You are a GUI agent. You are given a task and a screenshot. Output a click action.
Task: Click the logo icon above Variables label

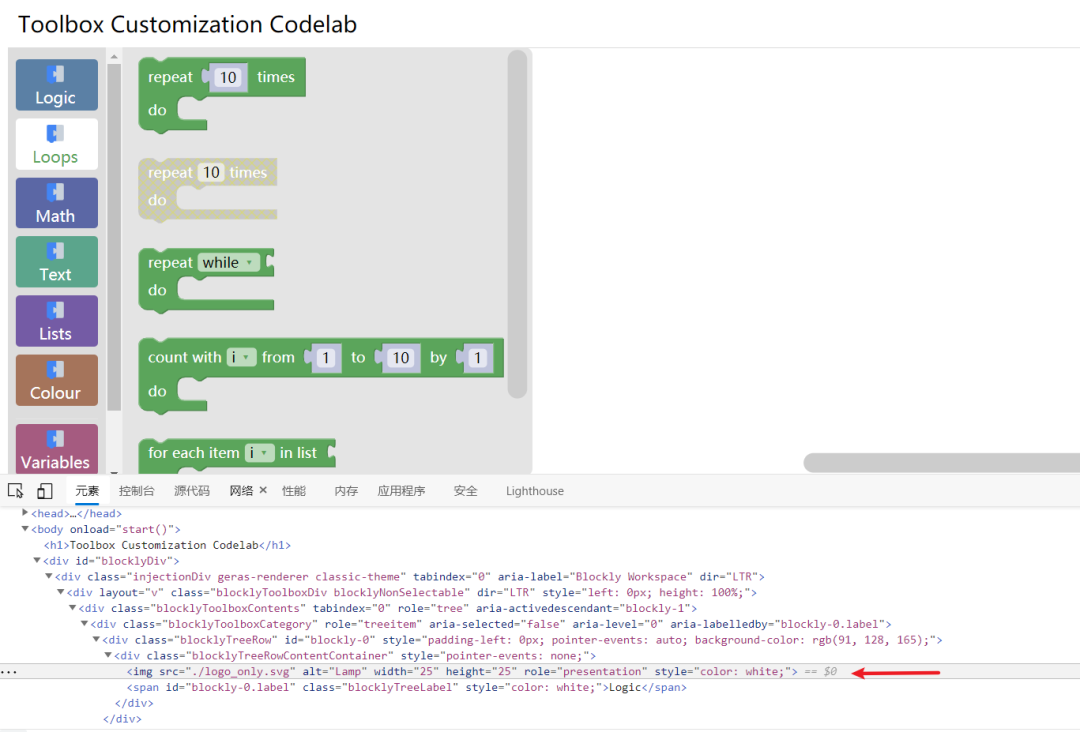tap(56, 439)
